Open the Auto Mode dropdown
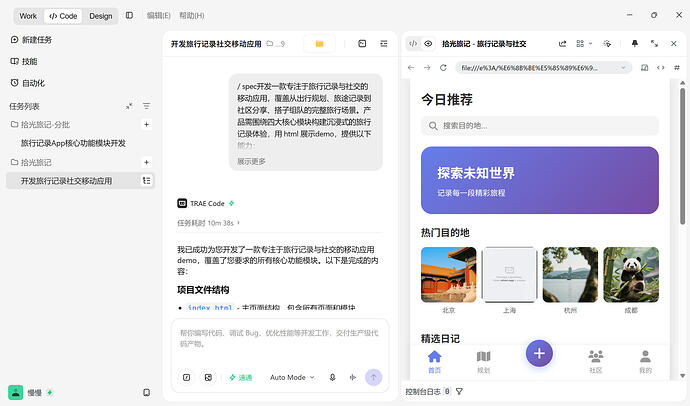 point(292,377)
